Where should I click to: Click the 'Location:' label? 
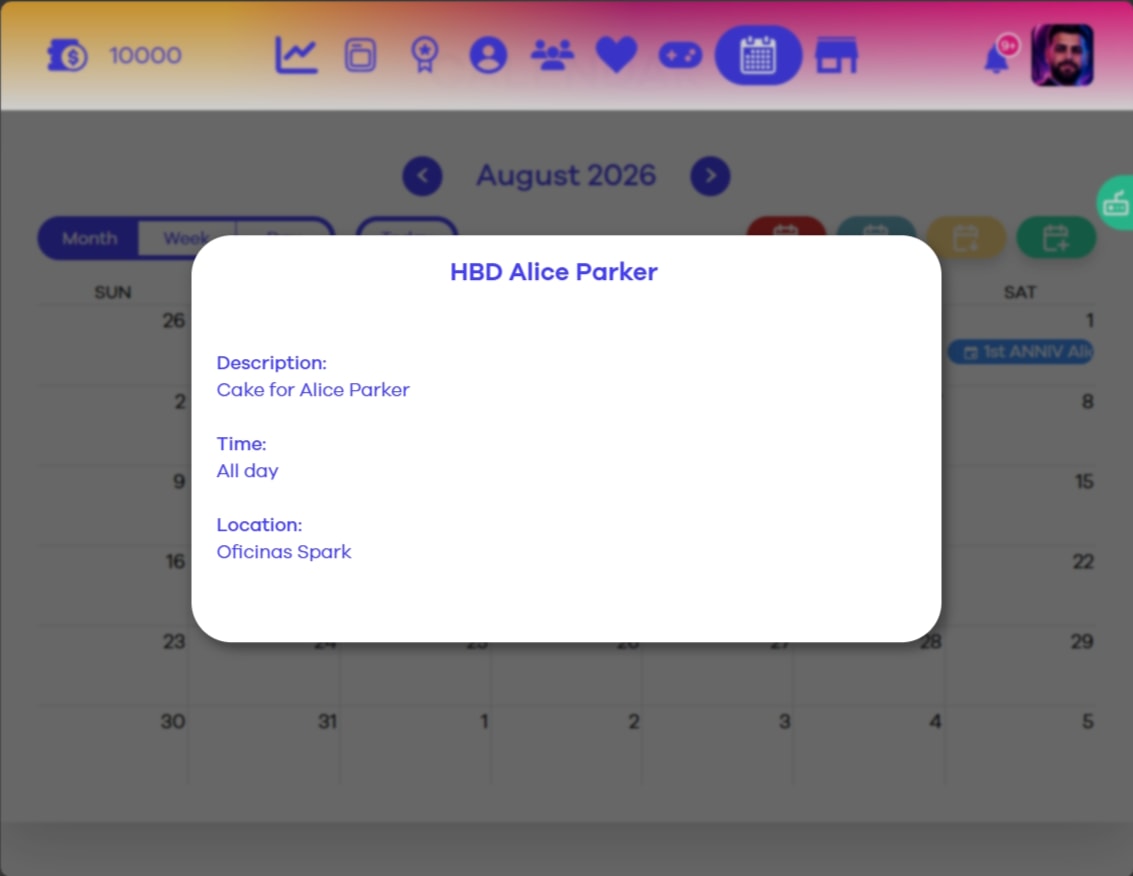[x=259, y=525]
